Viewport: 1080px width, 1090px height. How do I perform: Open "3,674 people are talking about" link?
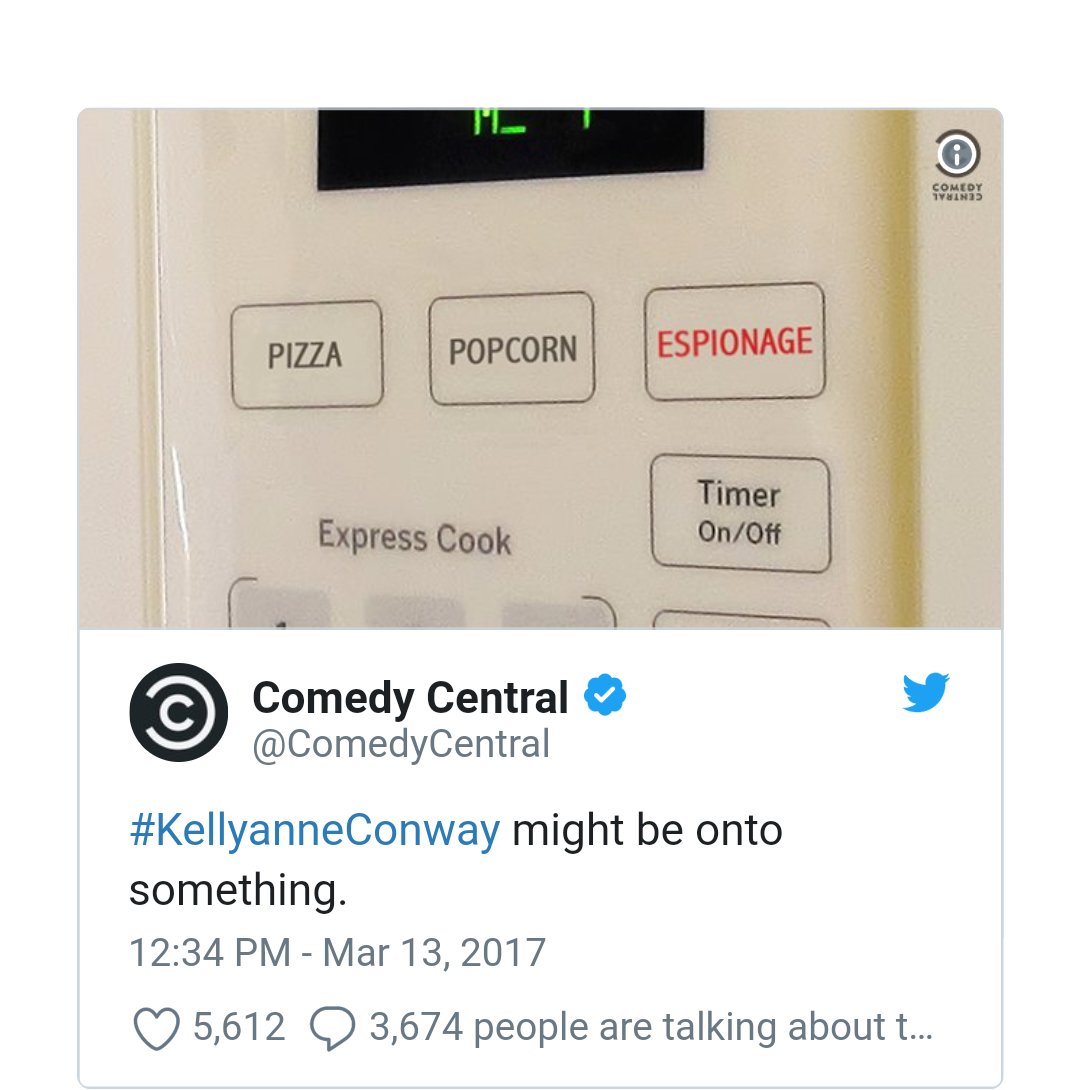(x=651, y=1027)
